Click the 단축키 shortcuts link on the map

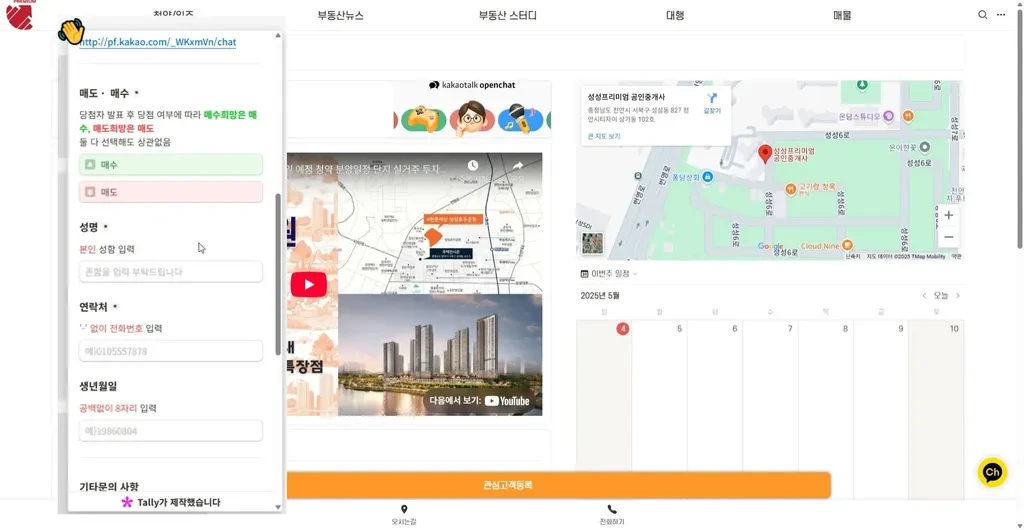(853, 257)
